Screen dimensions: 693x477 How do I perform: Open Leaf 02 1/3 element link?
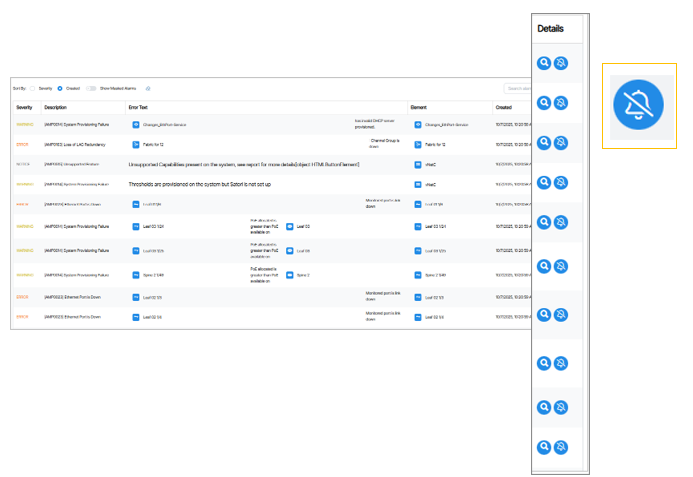[434, 297]
